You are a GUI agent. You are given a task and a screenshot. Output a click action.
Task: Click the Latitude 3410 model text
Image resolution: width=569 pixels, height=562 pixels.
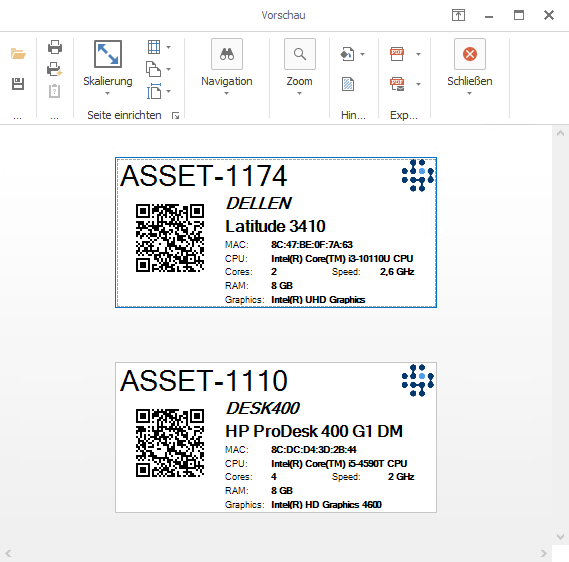275,226
